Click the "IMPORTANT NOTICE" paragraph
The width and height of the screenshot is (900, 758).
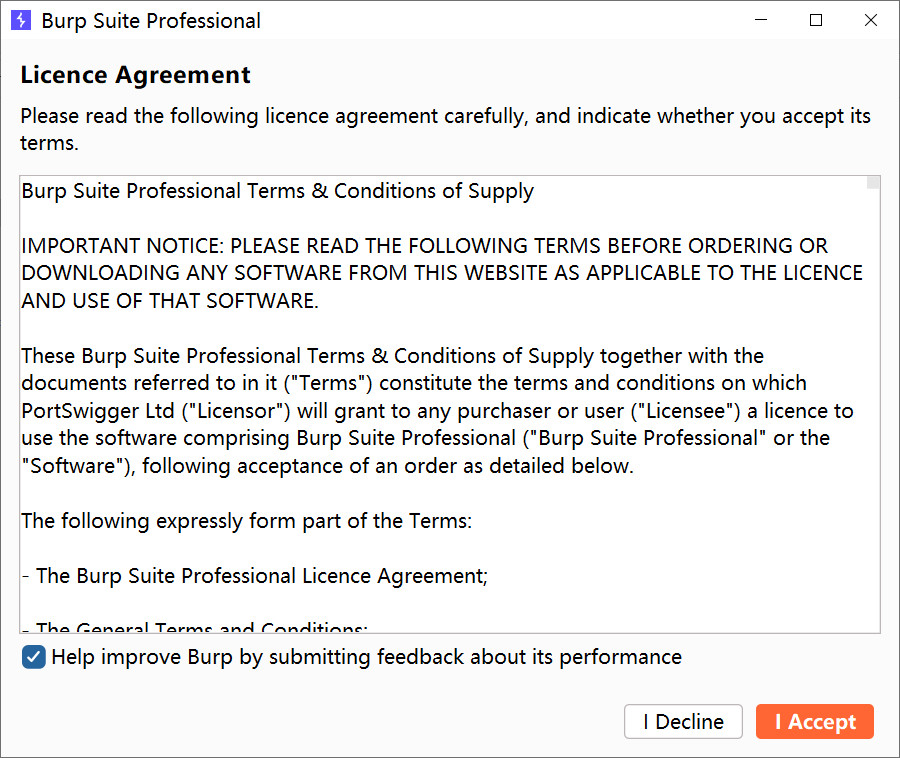pos(440,273)
